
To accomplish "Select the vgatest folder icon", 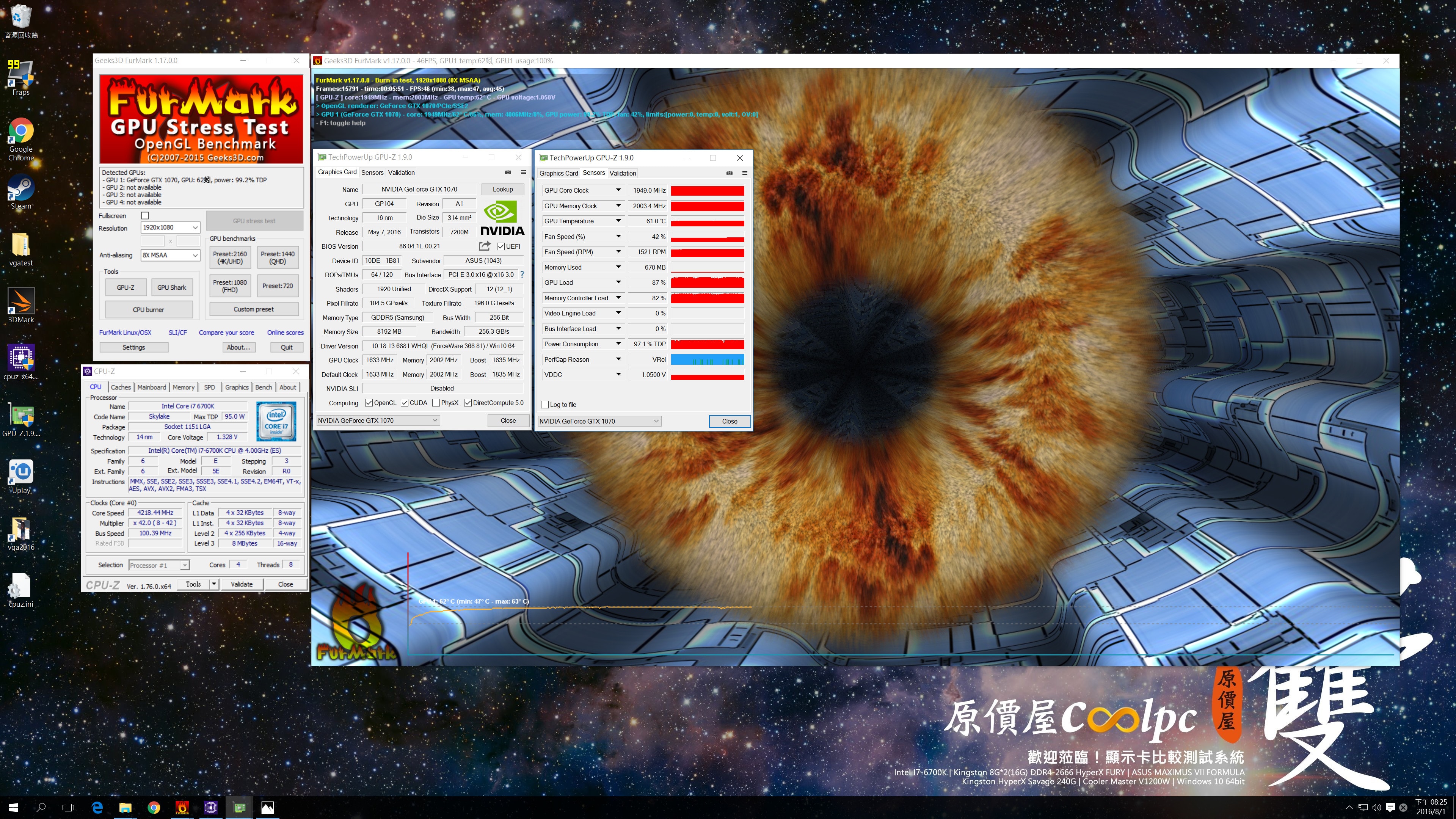I will point(21,249).
